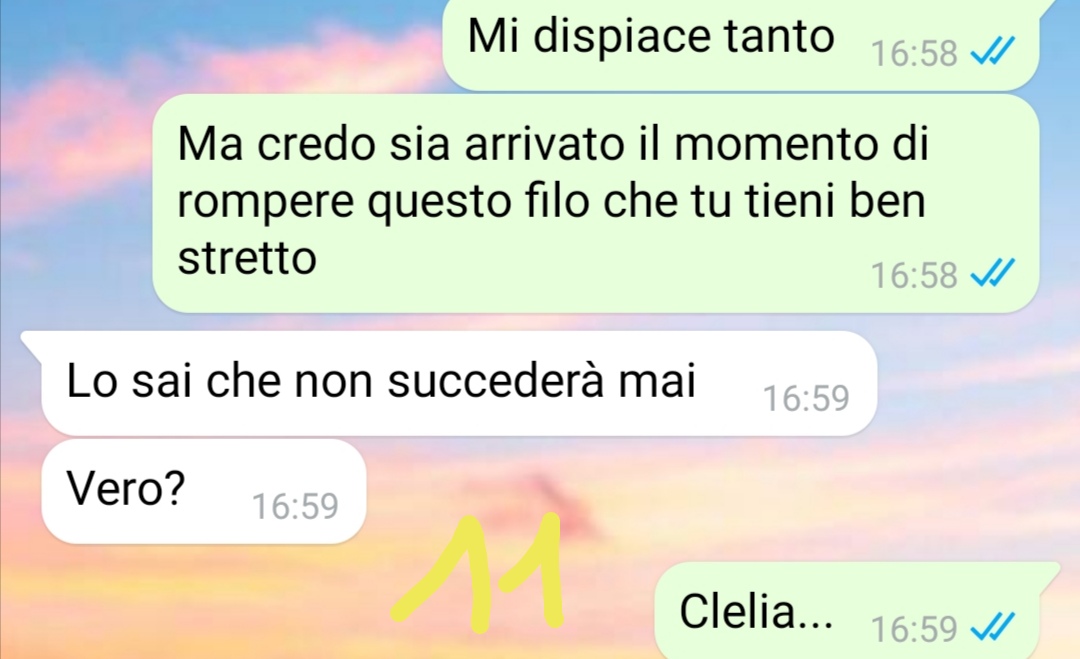1080x659 pixels.
Task: Select the "Vero?" message text
Action: 126,488
